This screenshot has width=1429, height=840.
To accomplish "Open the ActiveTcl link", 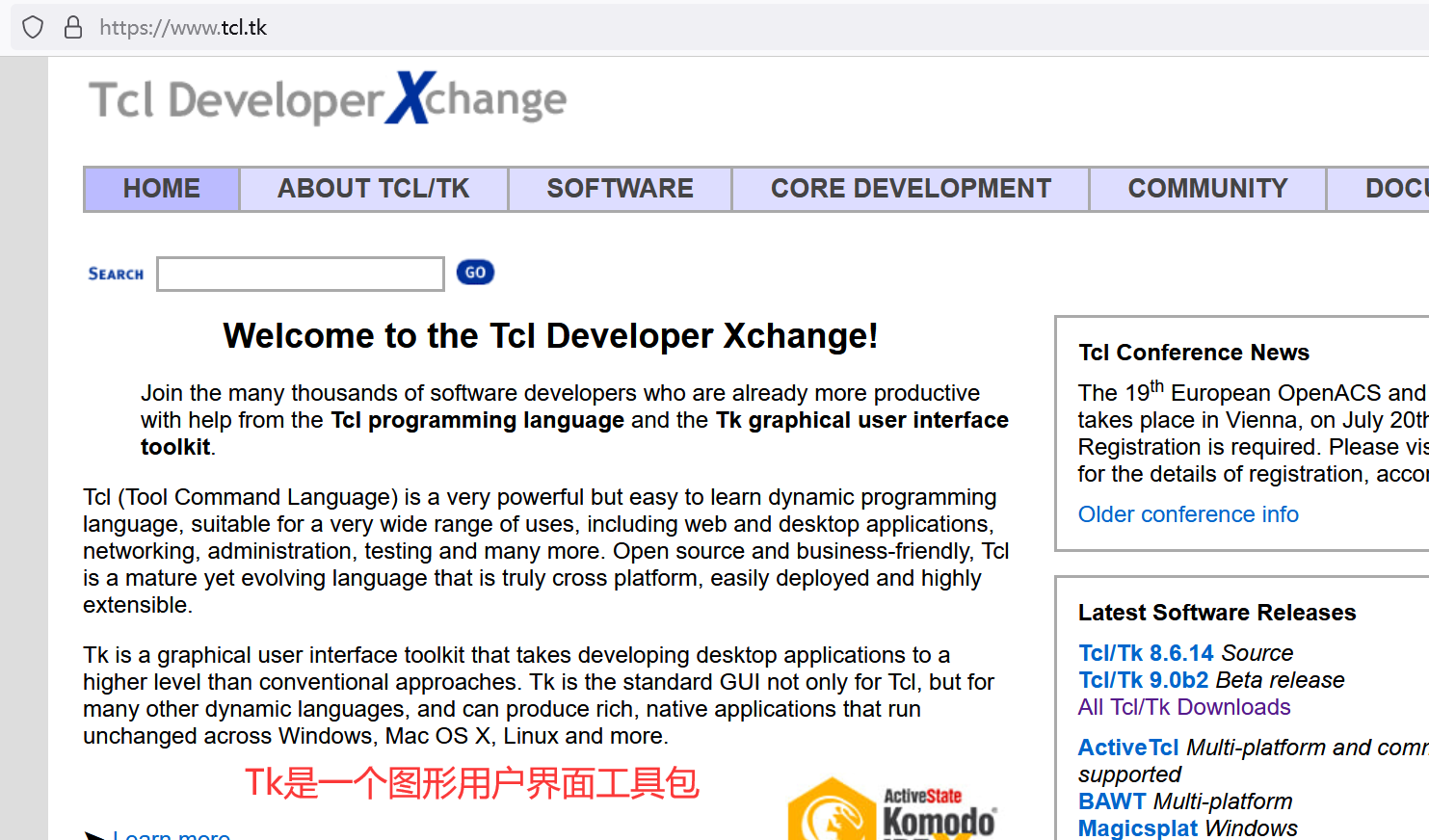I will 1128,748.
